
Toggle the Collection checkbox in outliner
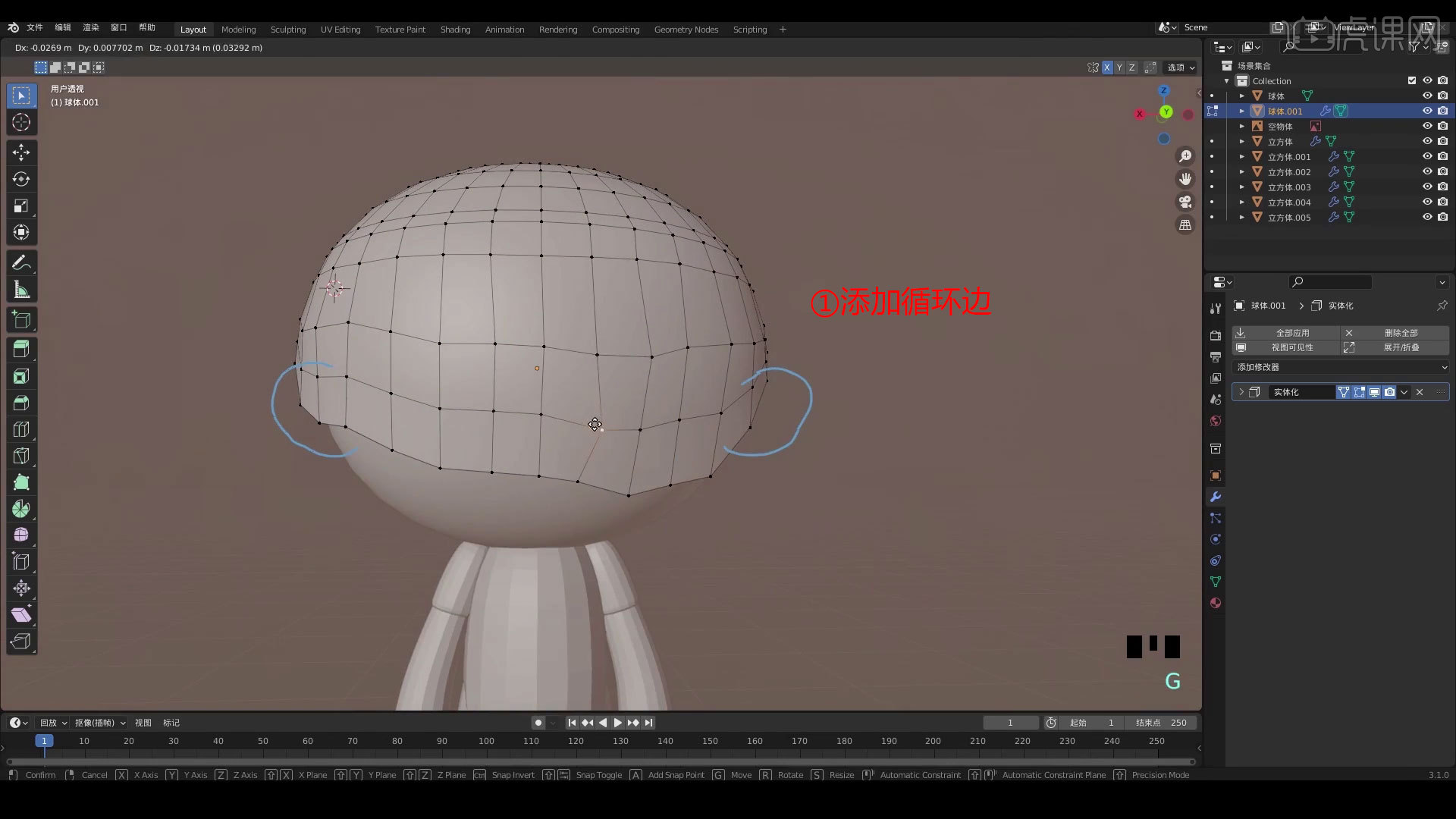click(1412, 80)
